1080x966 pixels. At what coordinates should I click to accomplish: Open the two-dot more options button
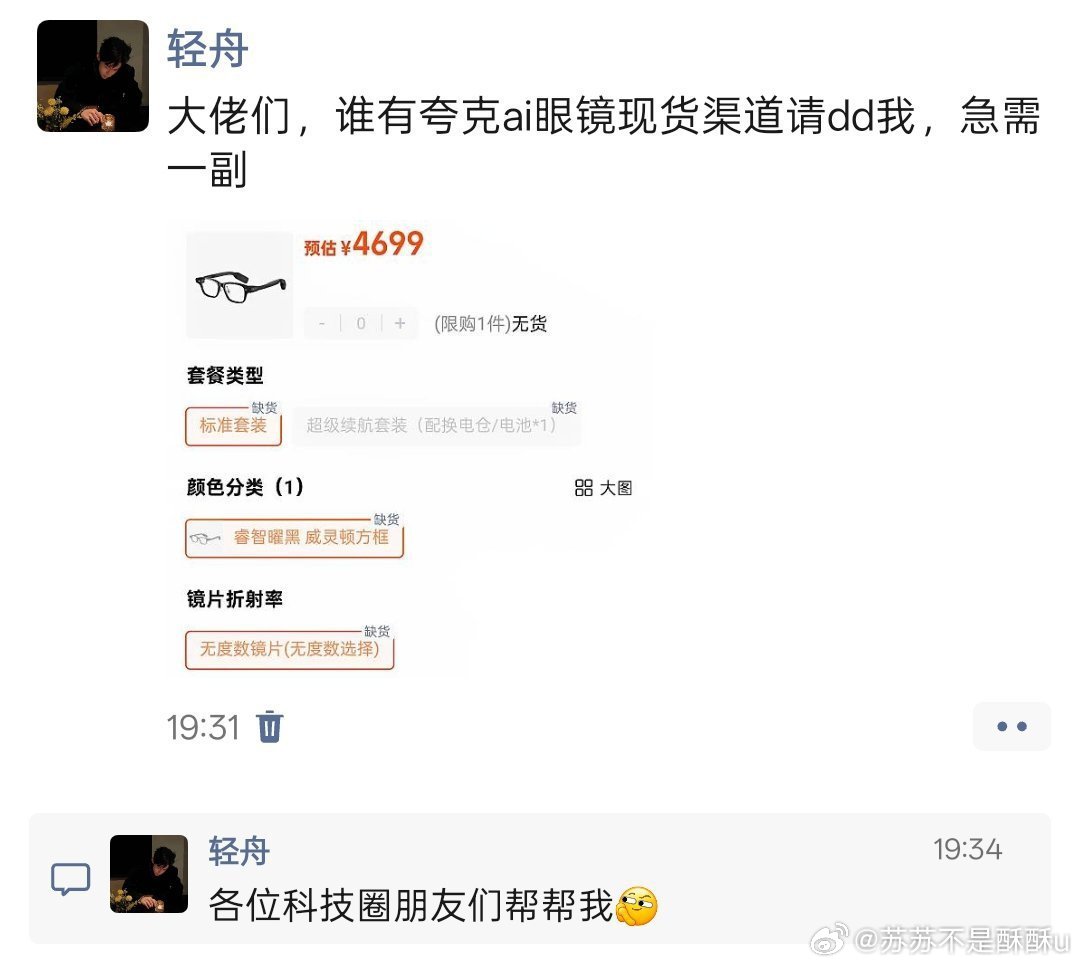(1011, 726)
